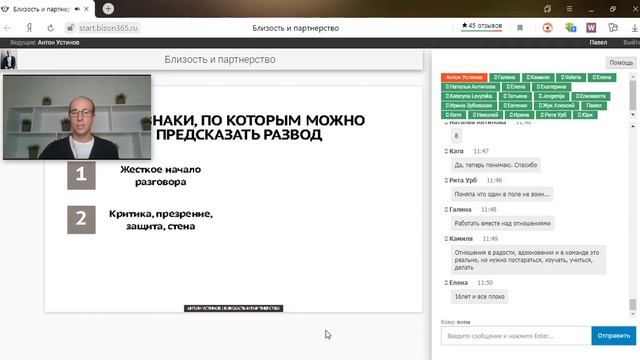The image size is (640, 360).
Task: Click sender name Галина at 11:48
Action: click(x=460, y=209)
